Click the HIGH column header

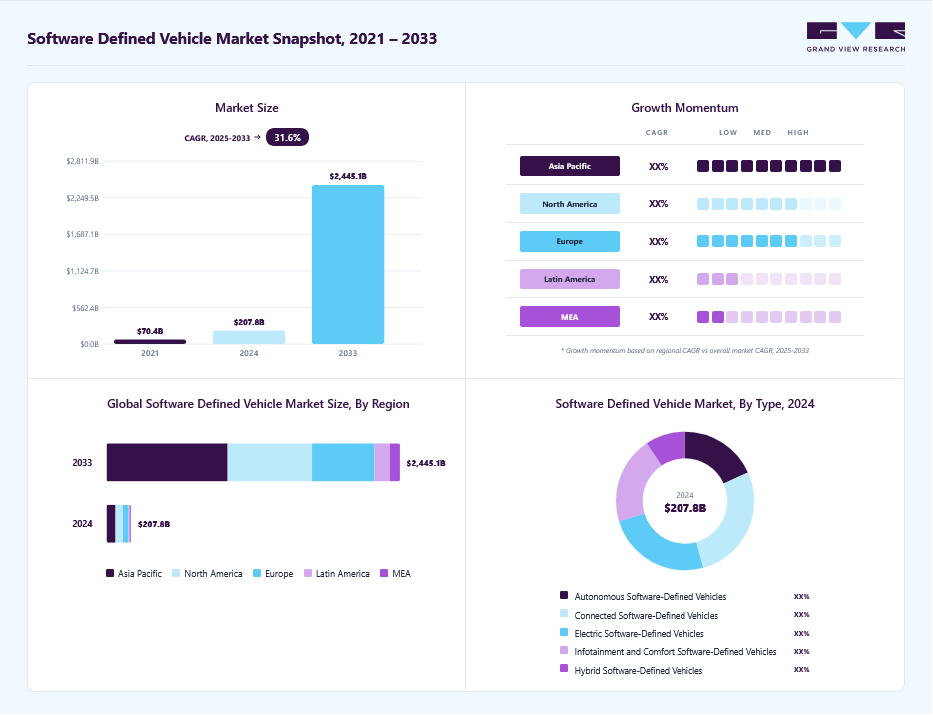tap(798, 133)
